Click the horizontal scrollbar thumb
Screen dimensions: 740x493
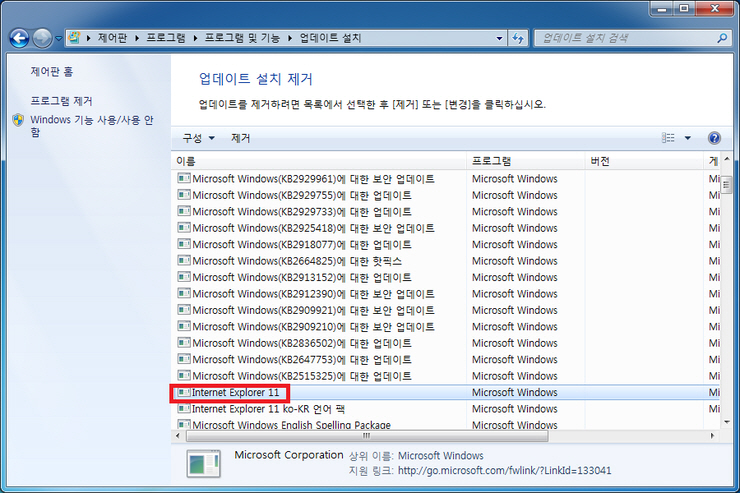tap(367, 436)
